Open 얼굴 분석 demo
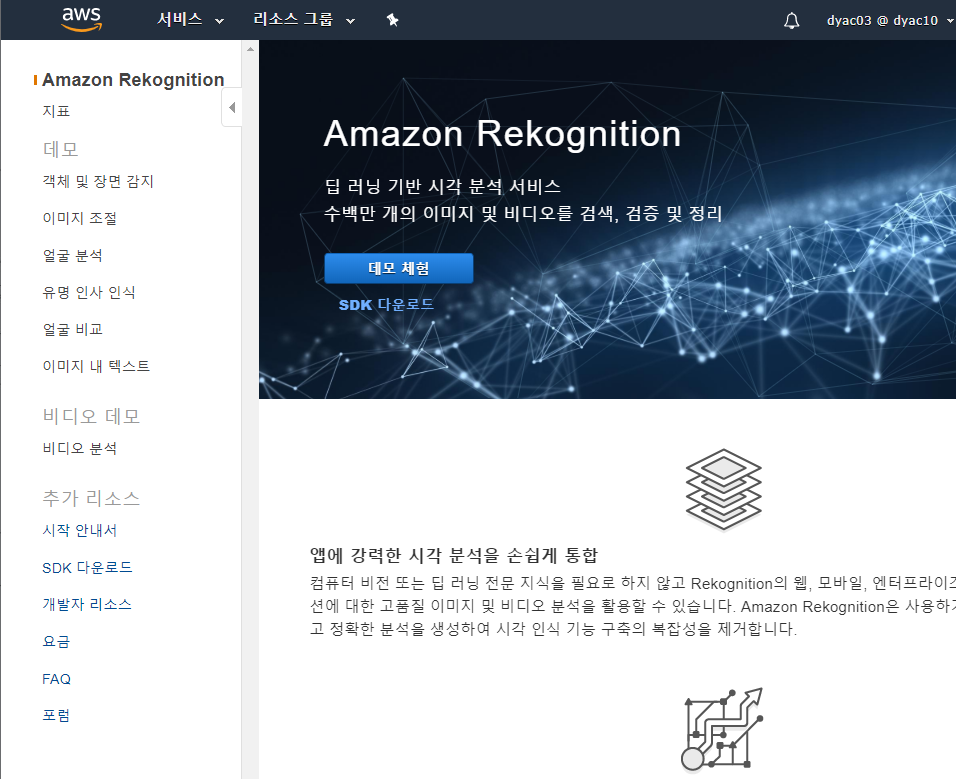956x779 pixels. pyautogui.click(x=72, y=255)
